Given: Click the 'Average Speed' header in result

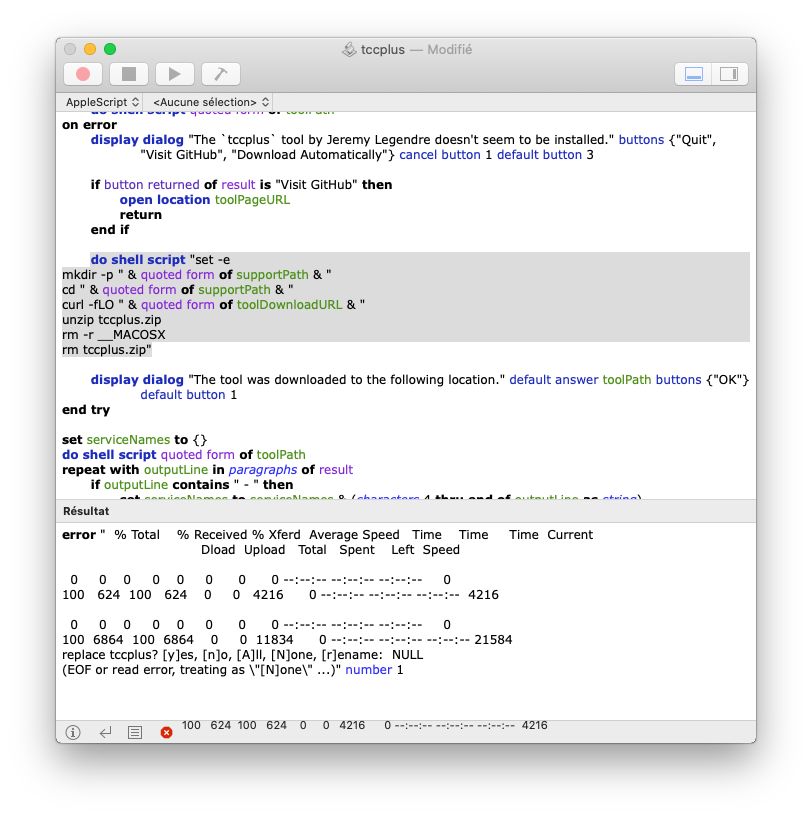Looking at the screenshot, I should [354, 535].
